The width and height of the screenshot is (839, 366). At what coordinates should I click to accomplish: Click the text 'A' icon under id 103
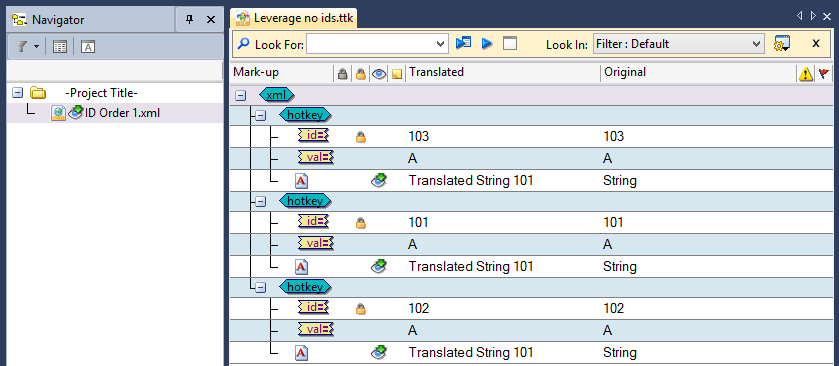coord(302,181)
